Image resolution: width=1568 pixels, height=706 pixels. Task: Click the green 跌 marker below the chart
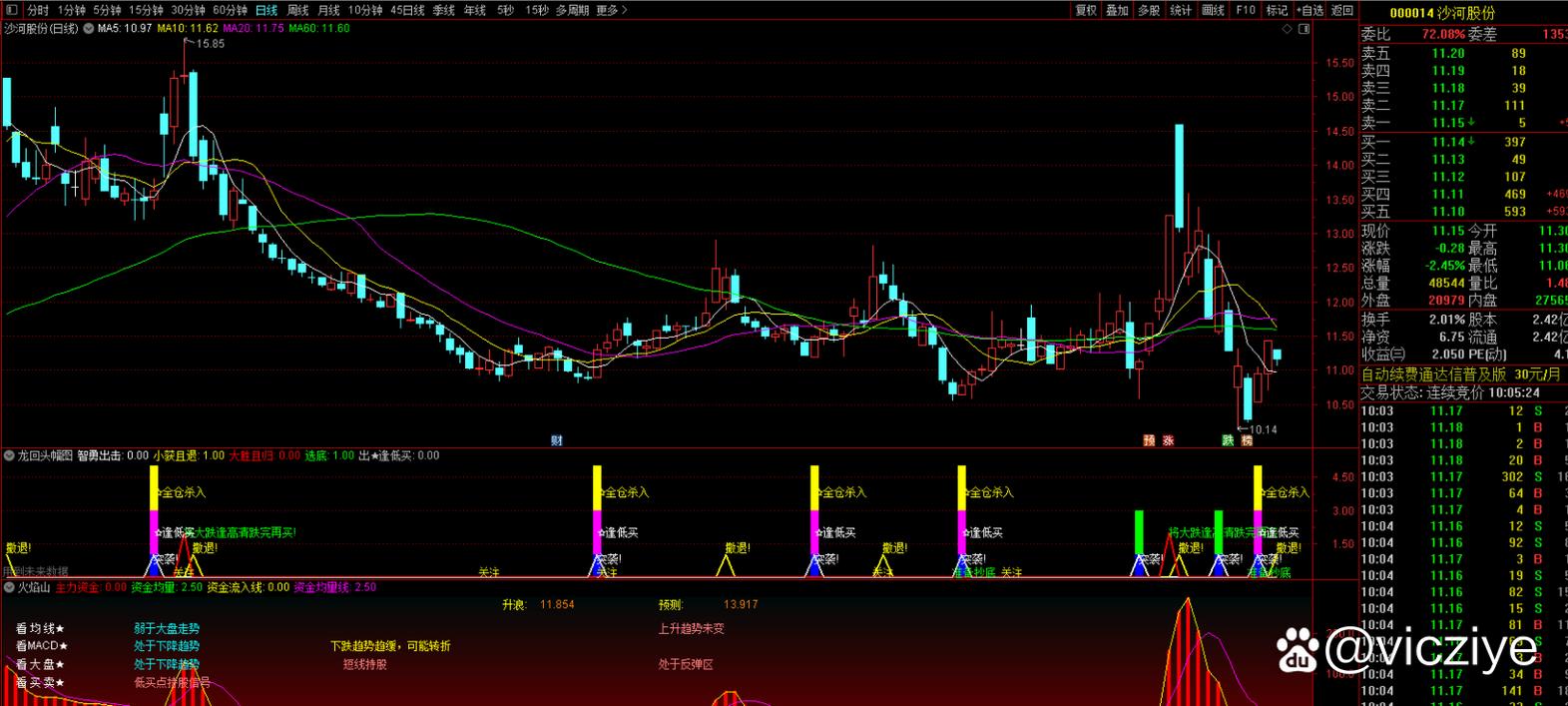point(1229,440)
